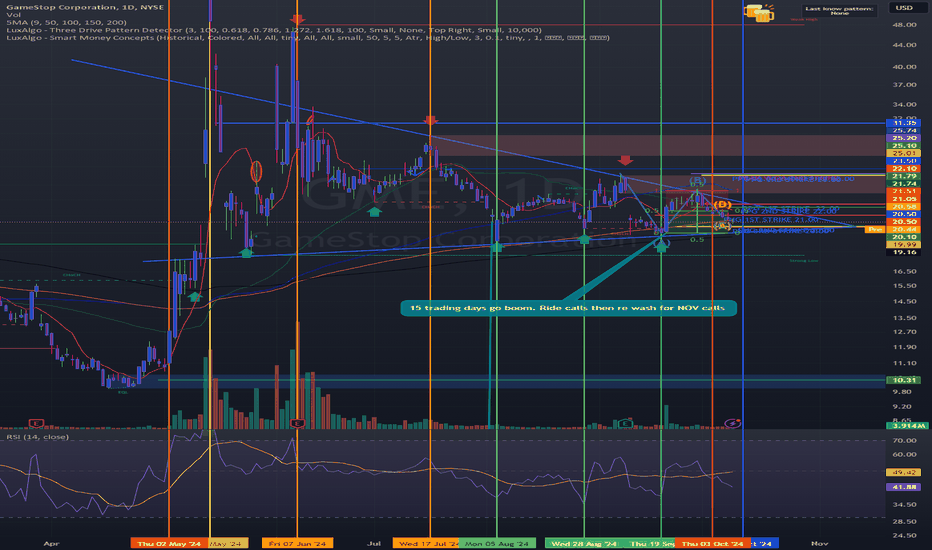This screenshot has width=932, height=550.
Task: Click the red down arrow above September candles
Action: pos(625,160)
